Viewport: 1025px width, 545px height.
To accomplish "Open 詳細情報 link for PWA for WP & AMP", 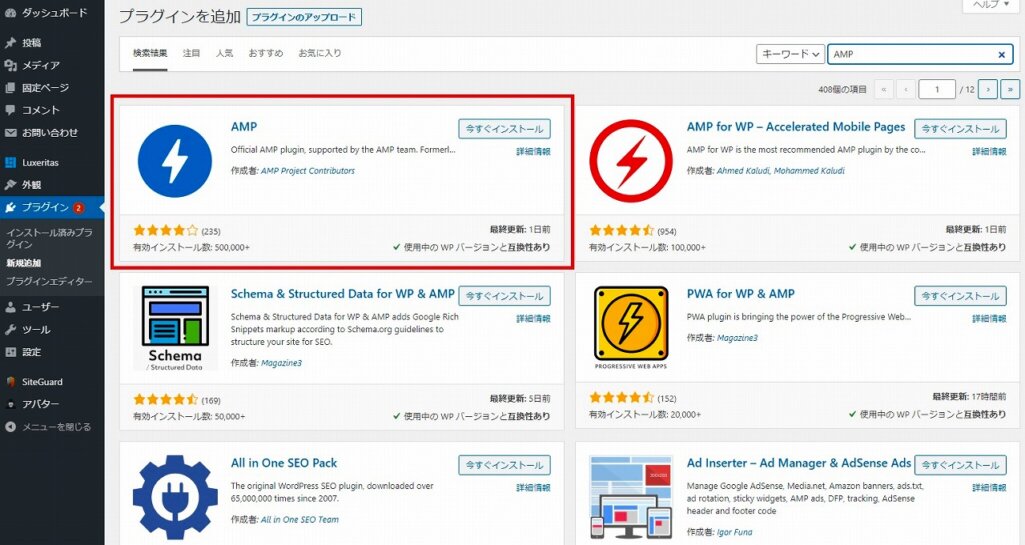I will coord(989,319).
